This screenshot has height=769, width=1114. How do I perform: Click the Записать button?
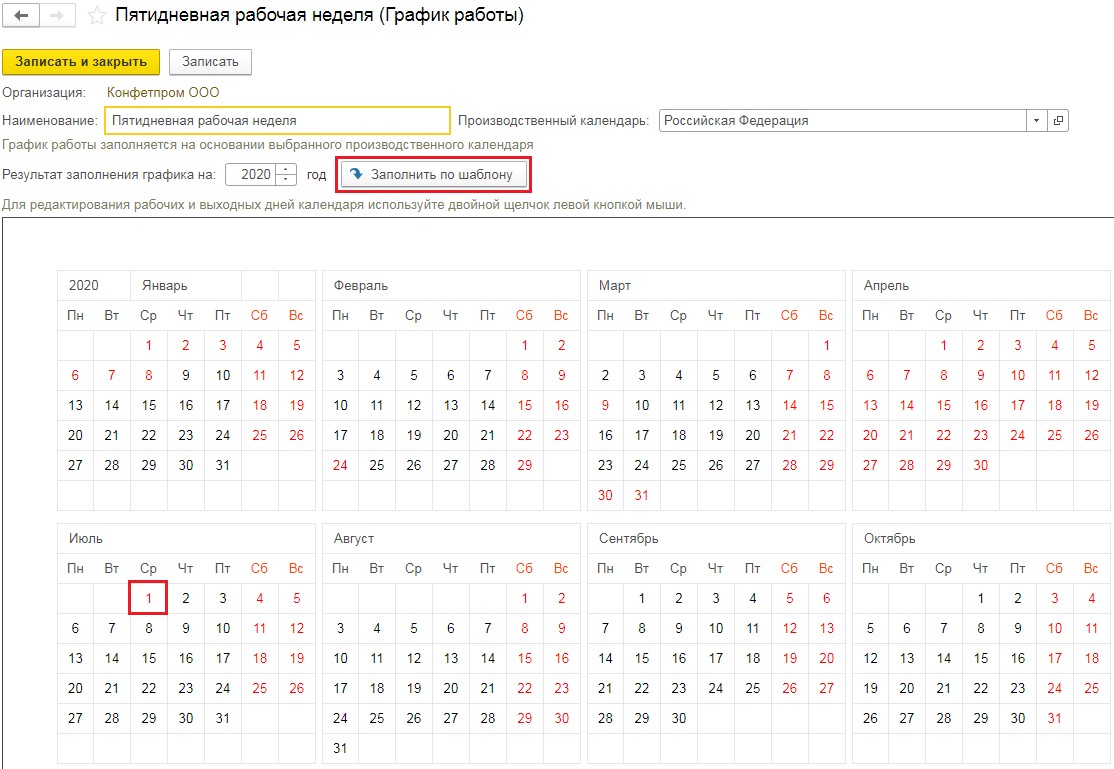[x=210, y=62]
